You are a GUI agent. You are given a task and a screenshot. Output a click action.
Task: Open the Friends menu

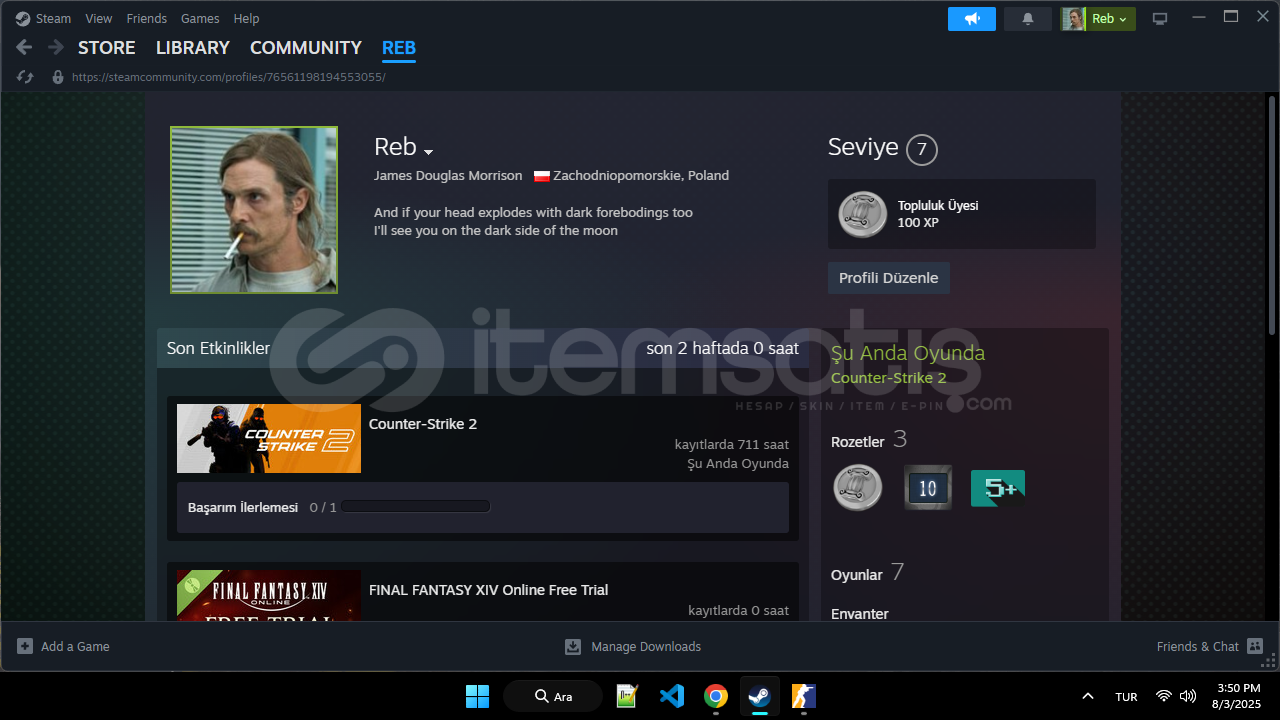click(x=147, y=18)
